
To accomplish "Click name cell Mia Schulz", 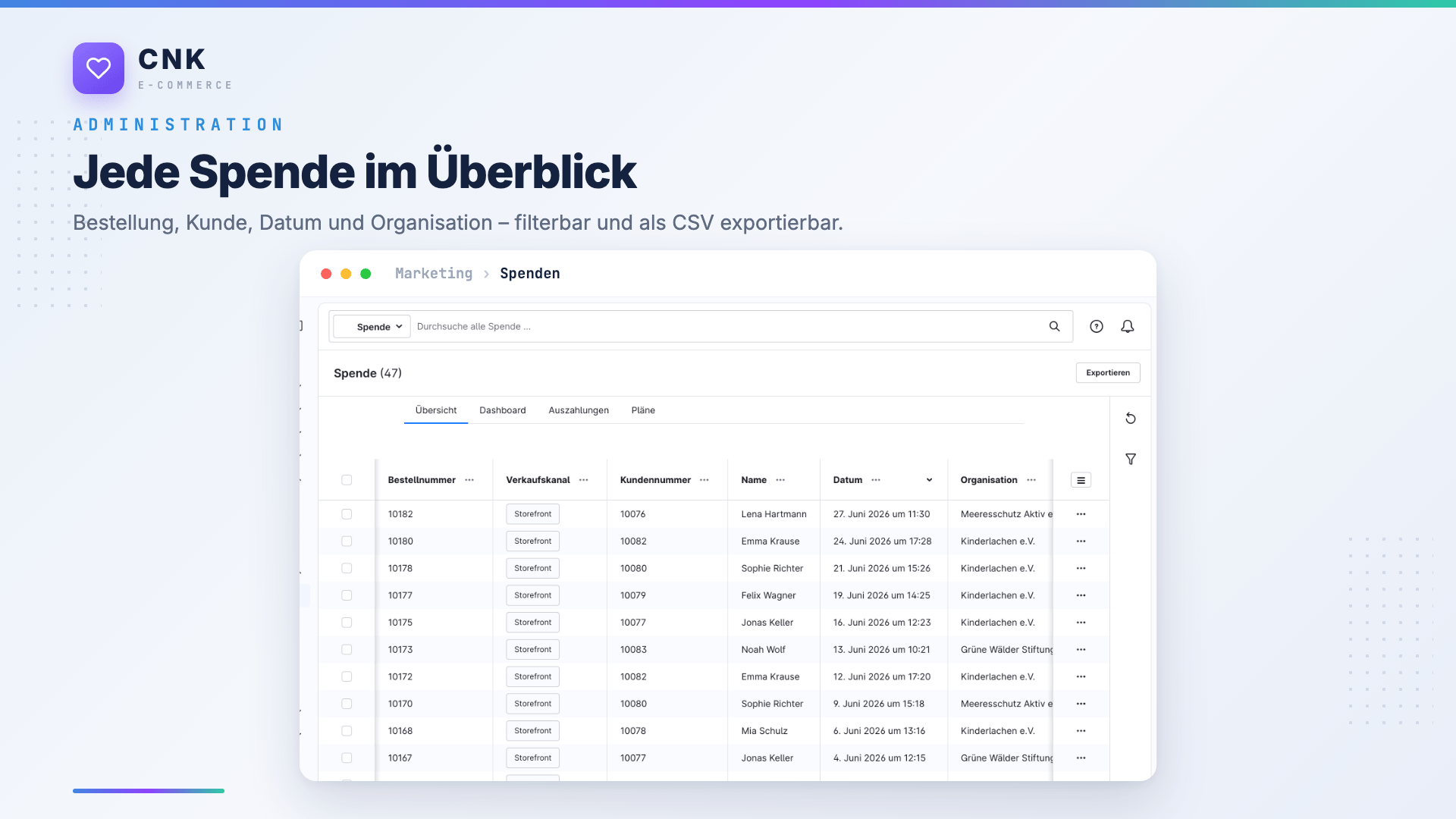I will coord(764,731).
